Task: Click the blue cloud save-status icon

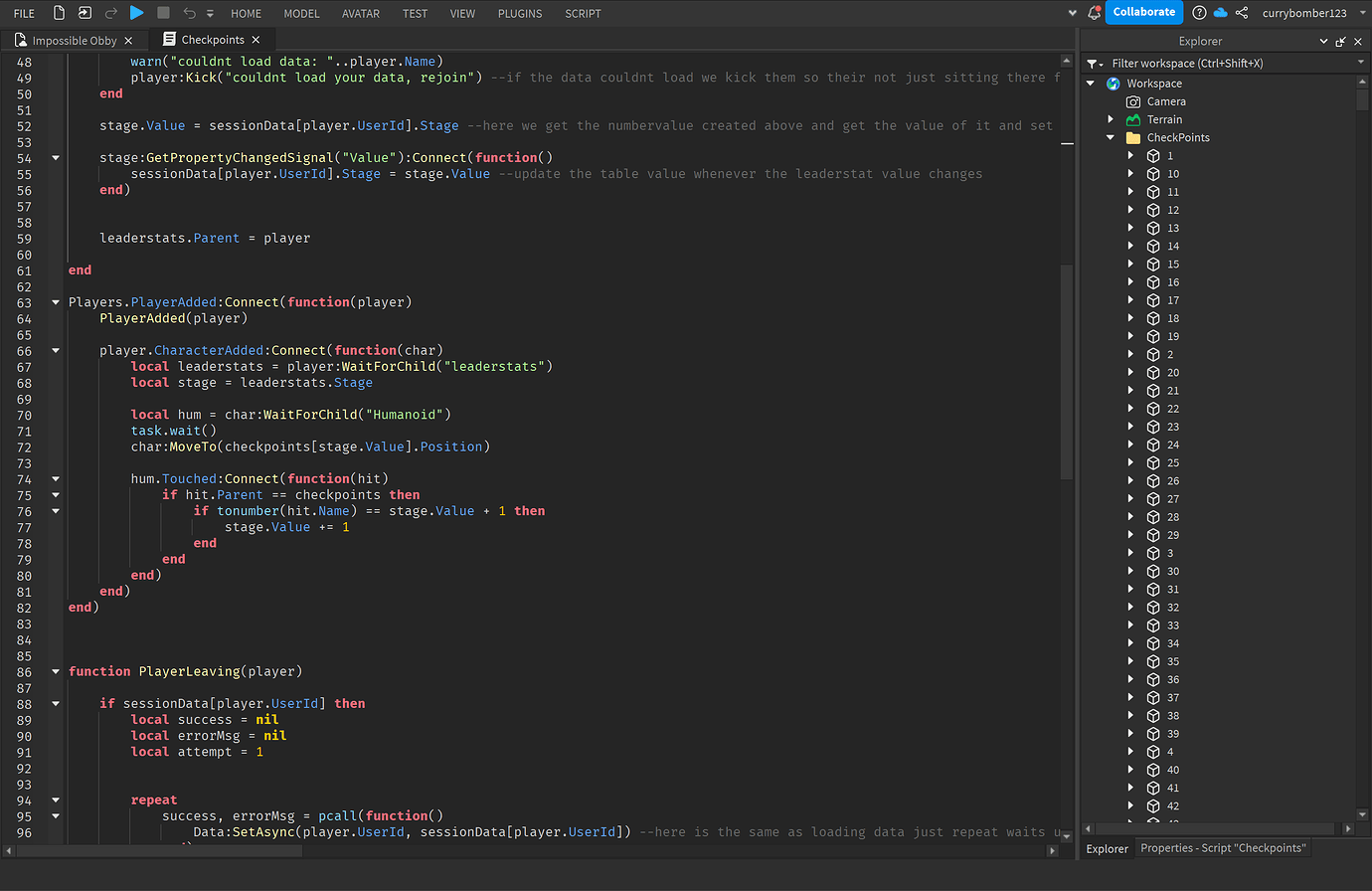Action: pos(1220,13)
